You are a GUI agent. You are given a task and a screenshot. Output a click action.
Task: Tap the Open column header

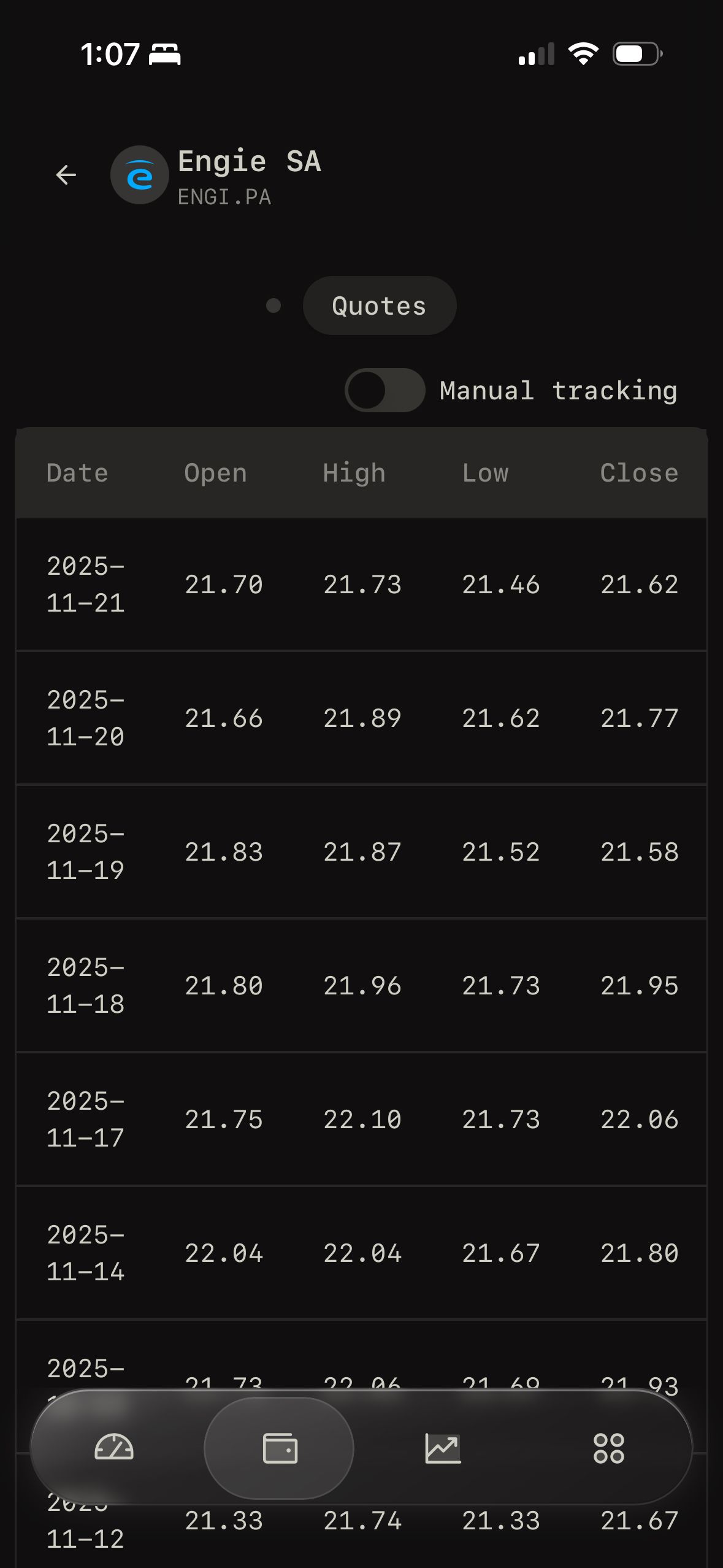[215, 473]
